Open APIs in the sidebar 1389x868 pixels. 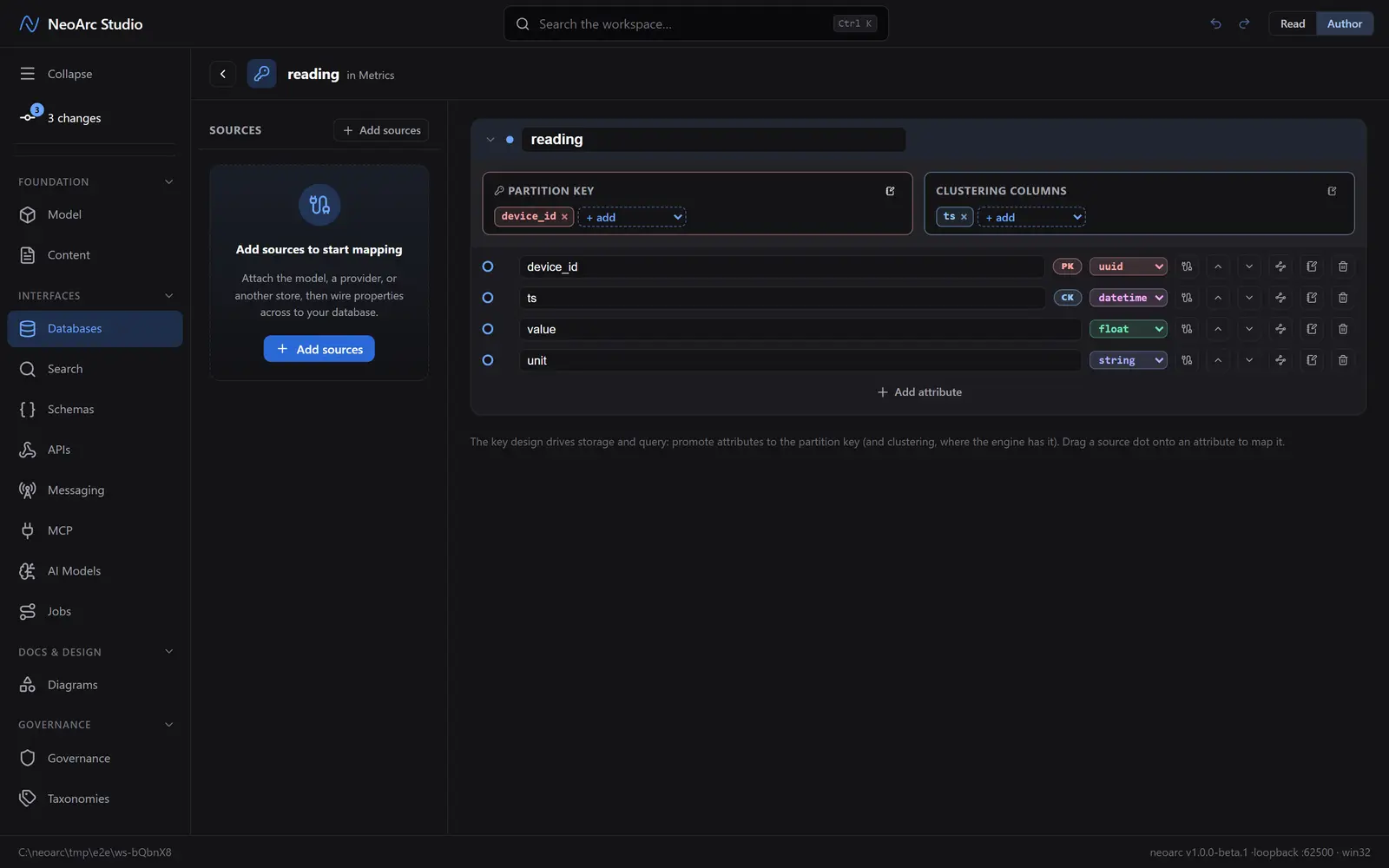[95, 450]
